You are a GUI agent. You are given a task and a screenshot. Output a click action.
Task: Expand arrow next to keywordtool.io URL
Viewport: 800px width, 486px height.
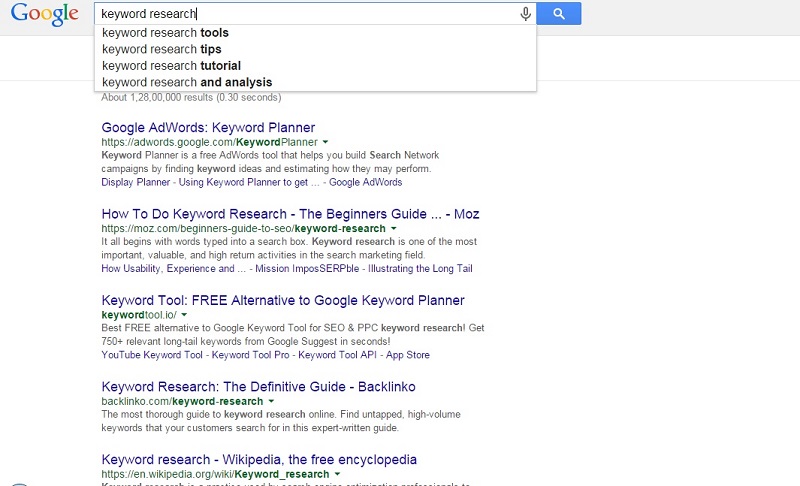184,315
